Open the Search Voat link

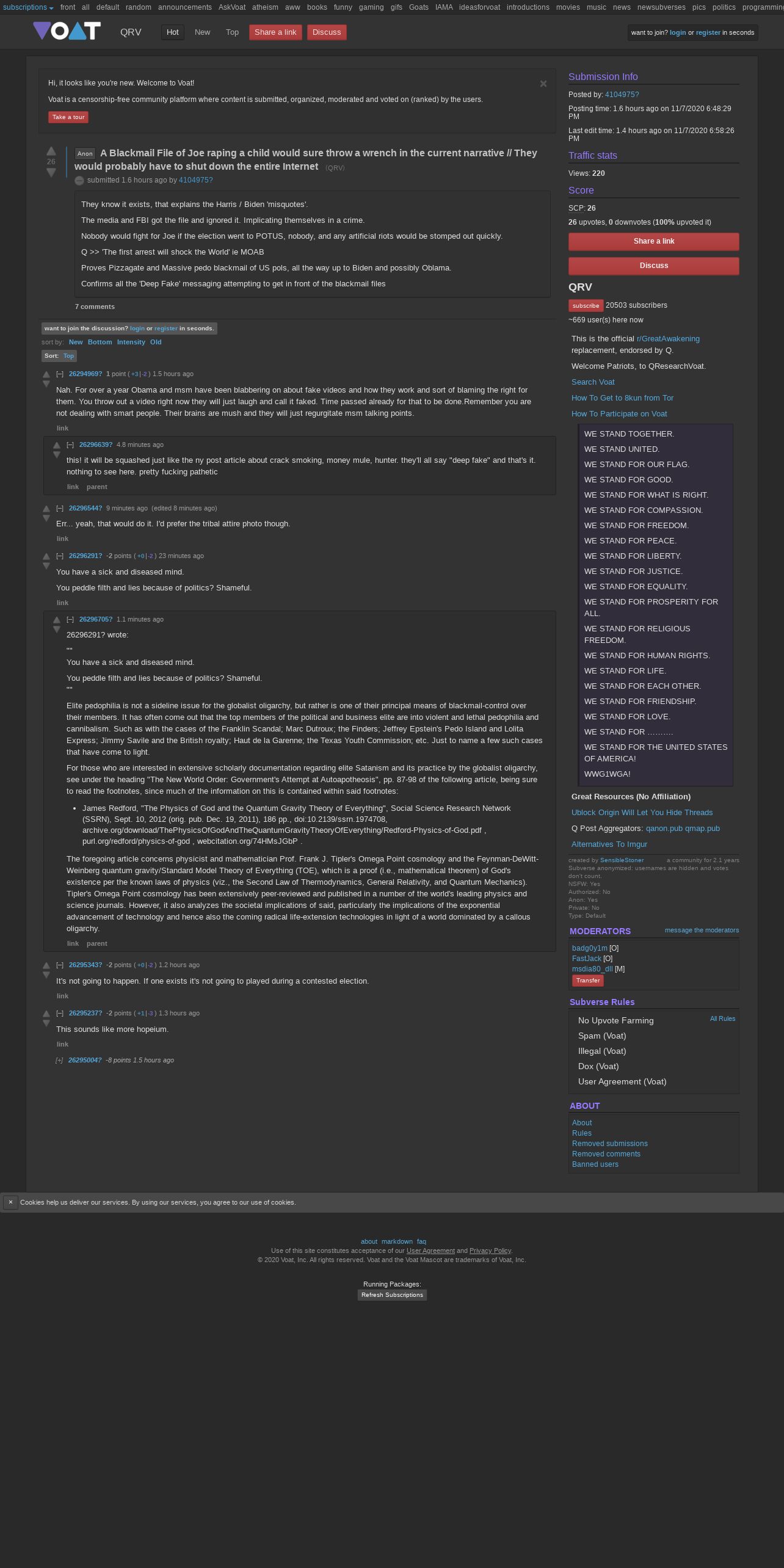(x=593, y=382)
